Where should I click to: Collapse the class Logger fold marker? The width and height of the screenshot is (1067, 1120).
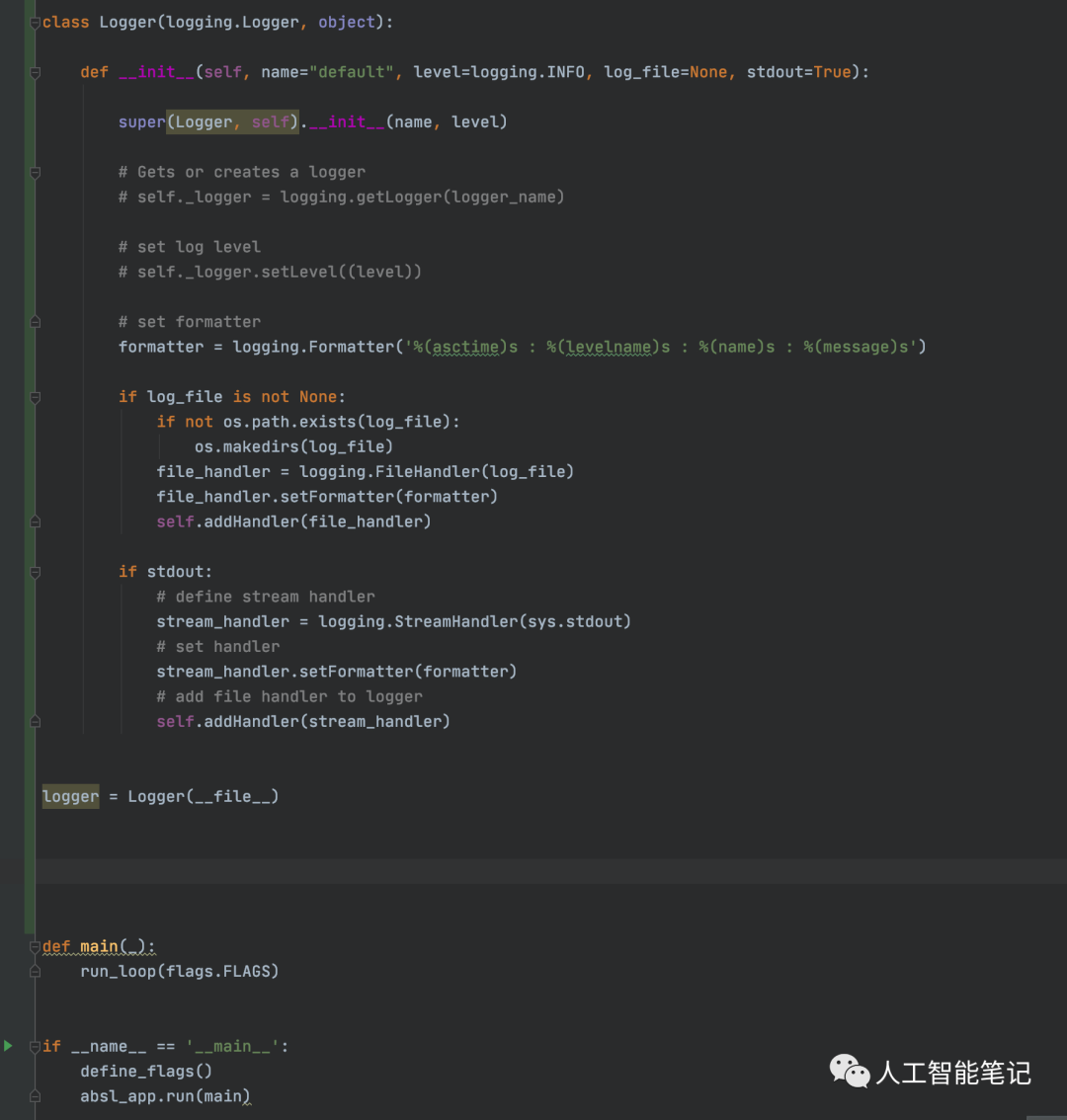click(35, 23)
